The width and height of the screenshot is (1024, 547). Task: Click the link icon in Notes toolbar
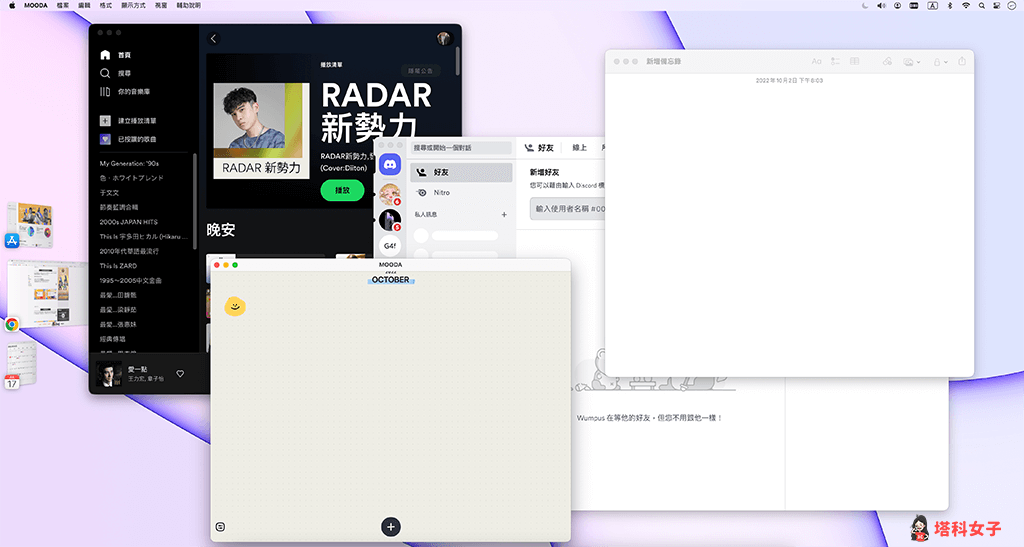pos(887,61)
